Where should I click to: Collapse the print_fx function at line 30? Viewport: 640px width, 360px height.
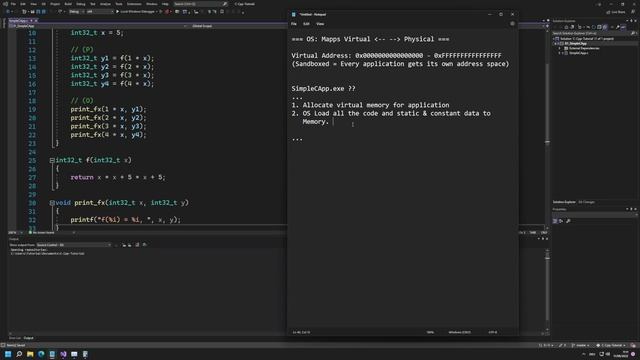click(x=52, y=203)
